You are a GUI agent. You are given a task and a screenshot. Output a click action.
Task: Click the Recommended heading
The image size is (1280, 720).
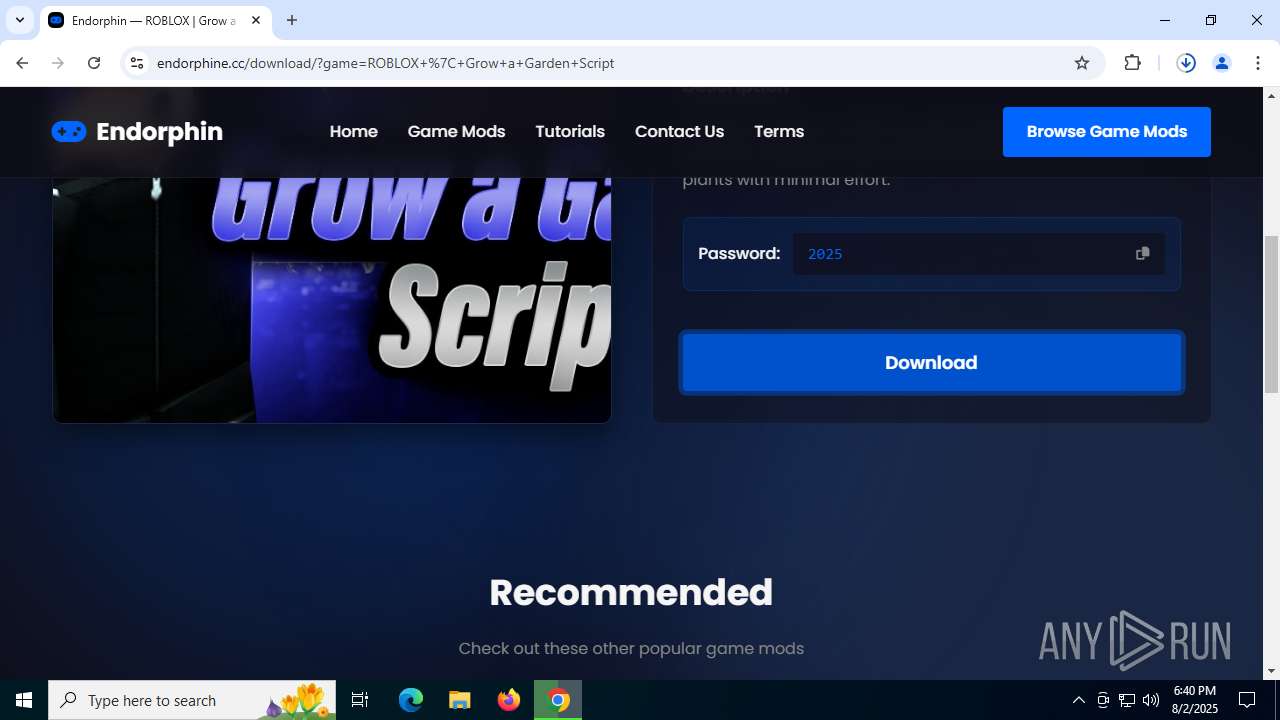click(631, 593)
